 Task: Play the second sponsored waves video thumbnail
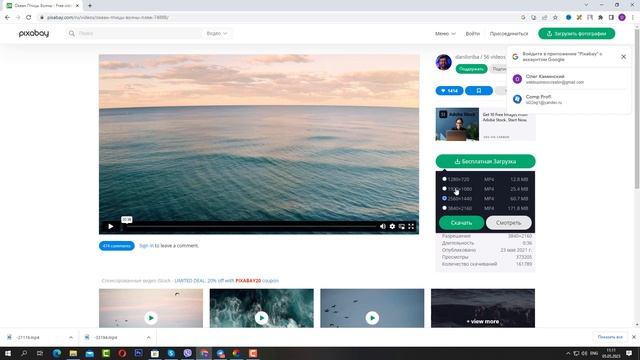coord(261,318)
